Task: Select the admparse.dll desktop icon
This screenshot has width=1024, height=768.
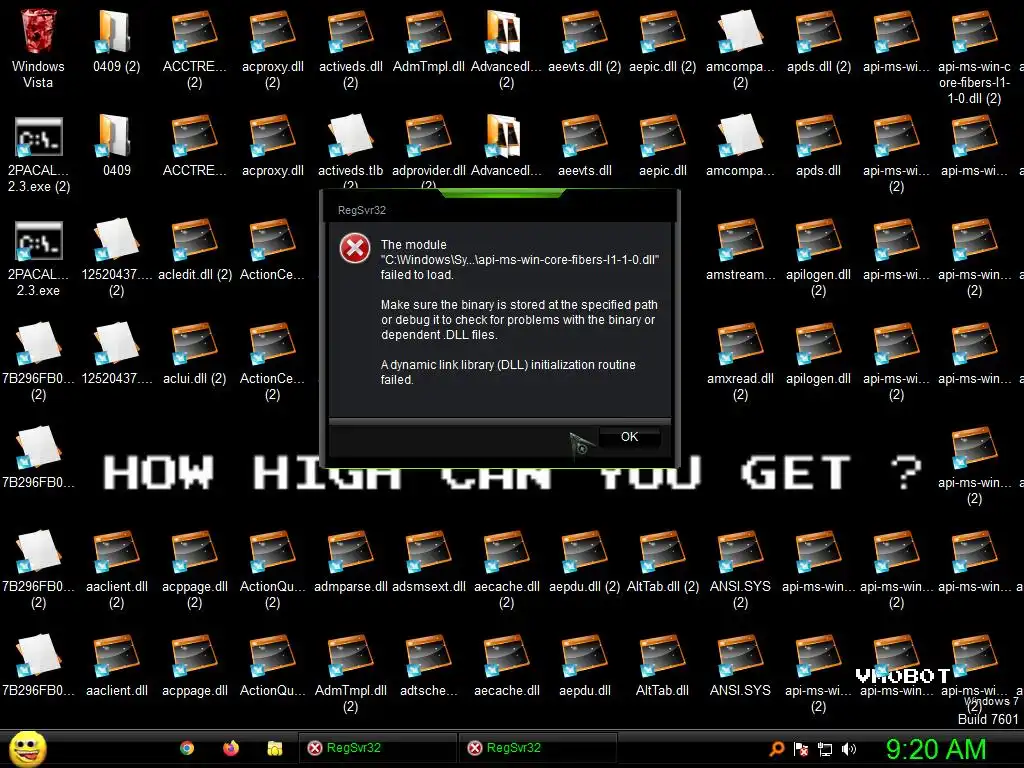Action: [x=350, y=561]
